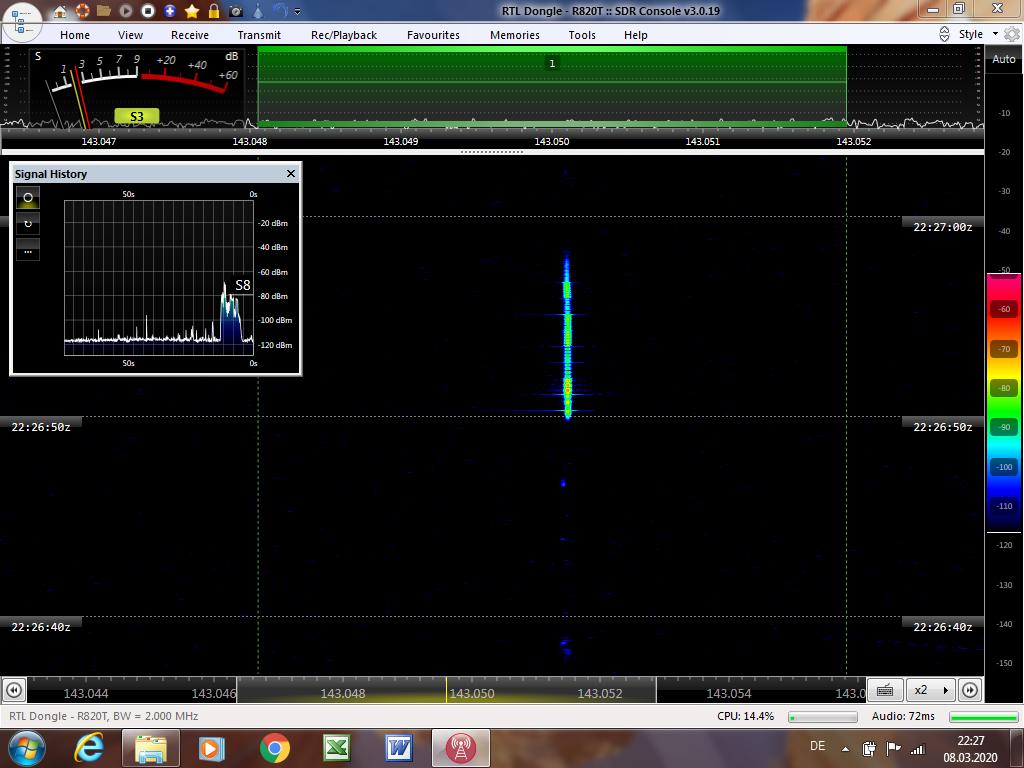Click the yellow star favourites icon
Image resolution: width=1024 pixels, height=768 pixels.
point(192,11)
